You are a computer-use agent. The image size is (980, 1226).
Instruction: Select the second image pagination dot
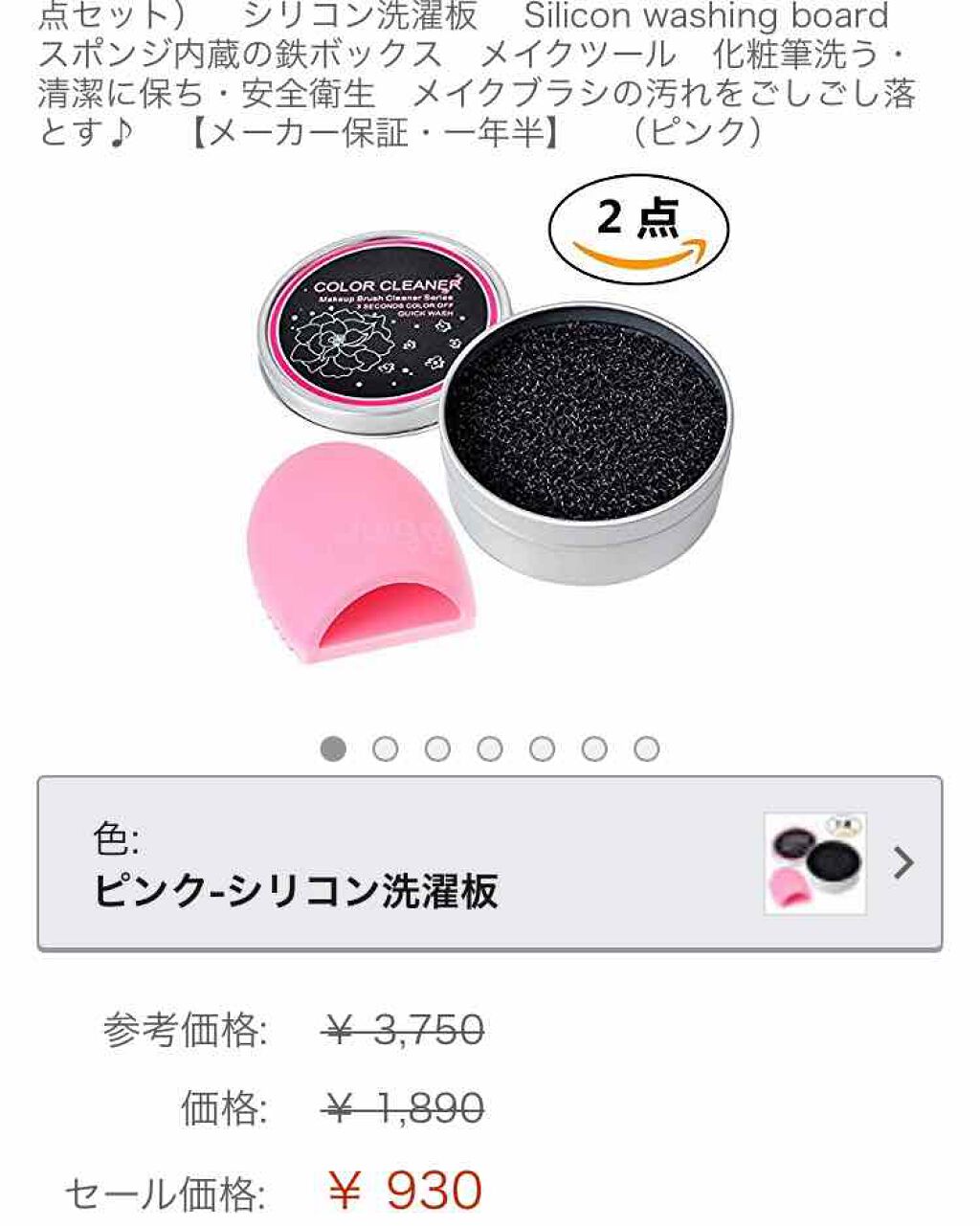pos(386,748)
